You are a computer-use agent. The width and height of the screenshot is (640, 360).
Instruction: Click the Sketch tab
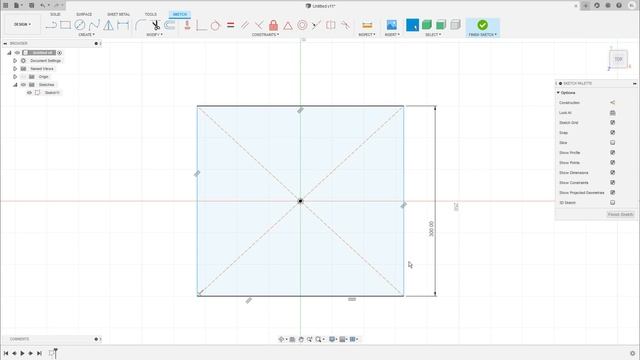(x=180, y=14)
